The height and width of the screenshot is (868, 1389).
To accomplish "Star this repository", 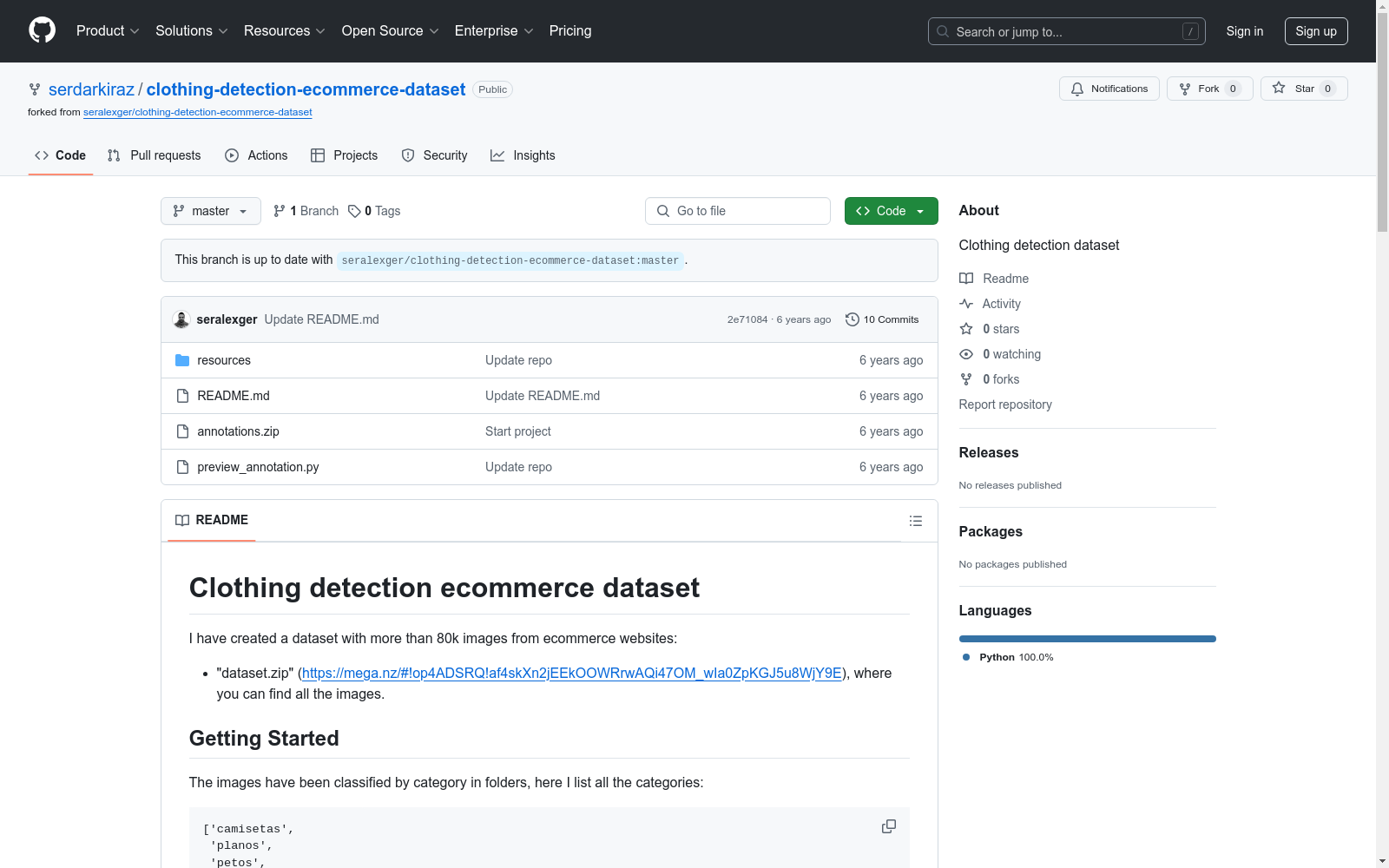I will pyautogui.click(x=1304, y=89).
